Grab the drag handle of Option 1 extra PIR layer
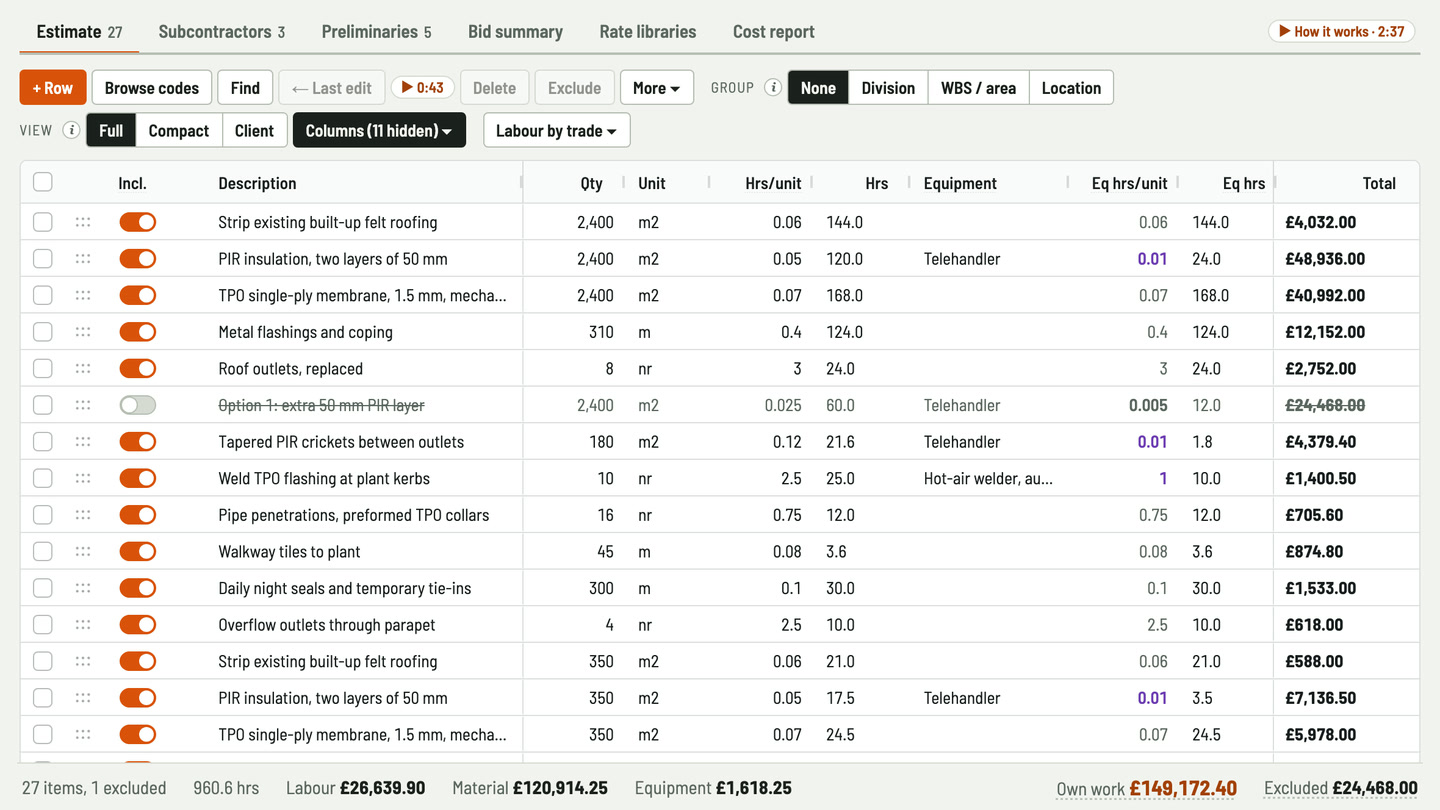The width and height of the screenshot is (1440, 810). coord(83,405)
